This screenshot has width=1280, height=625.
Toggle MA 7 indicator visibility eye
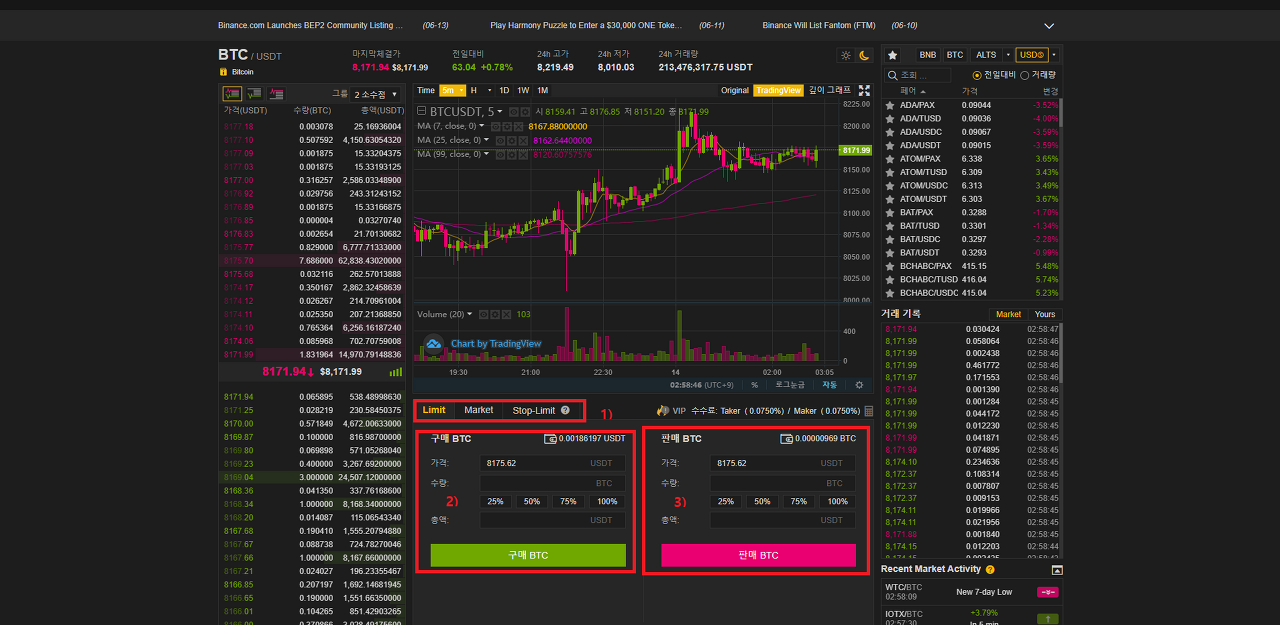pyautogui.click(x=495, y=126)
